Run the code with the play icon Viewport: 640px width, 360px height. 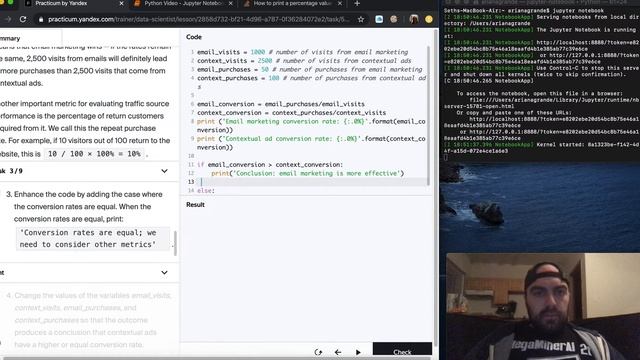(358, 352)
